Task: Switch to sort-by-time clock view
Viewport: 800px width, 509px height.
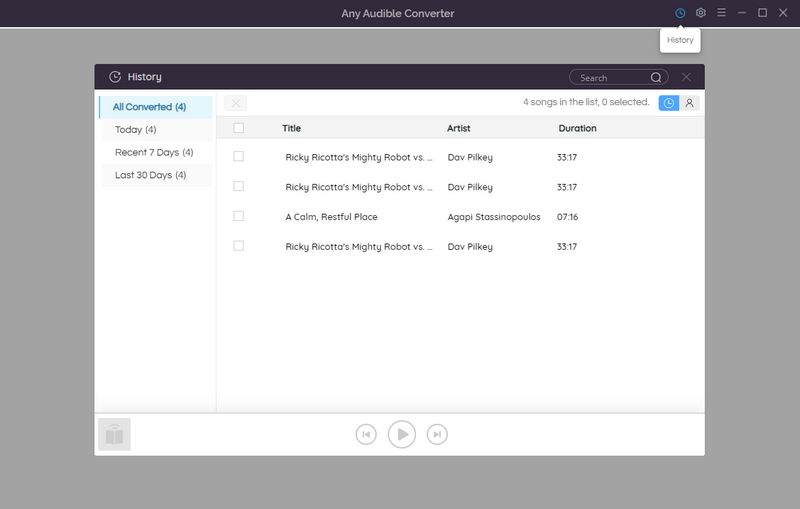Action: coord(668,103)
